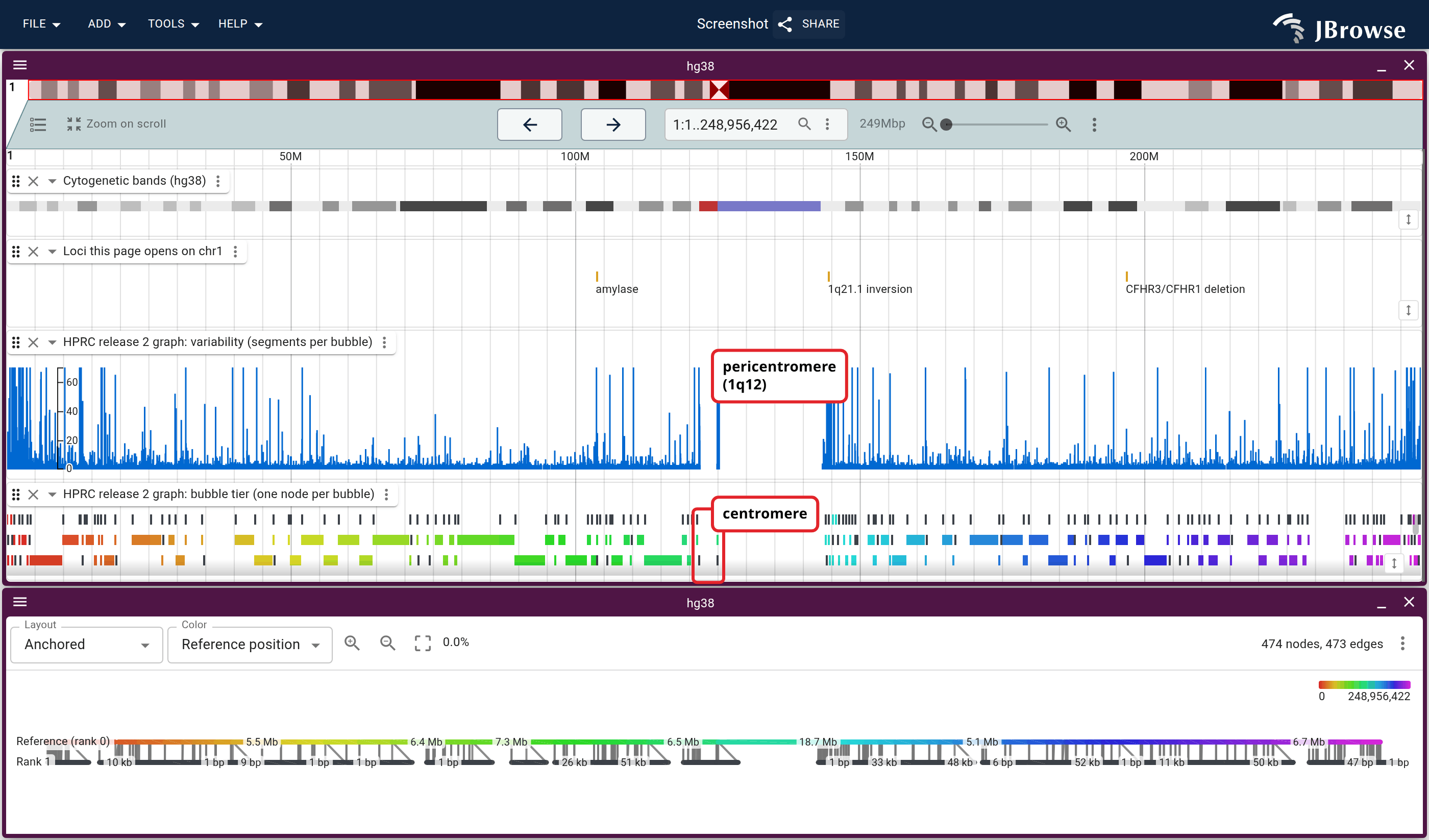Open the Layout dropdown set to Anchored
This screenshot has width=1429, height=840.
click(x=86, y=645)
